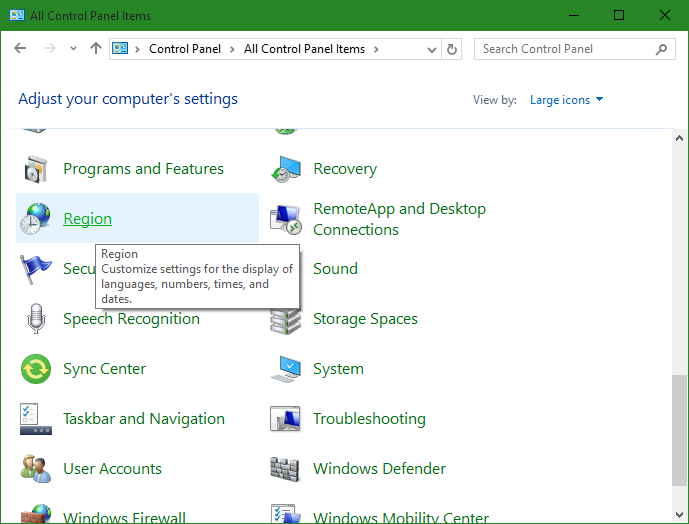Open the User Accounts link
Image resolution: width=689 pixels, height=524 pixels.
pos(112,469)
